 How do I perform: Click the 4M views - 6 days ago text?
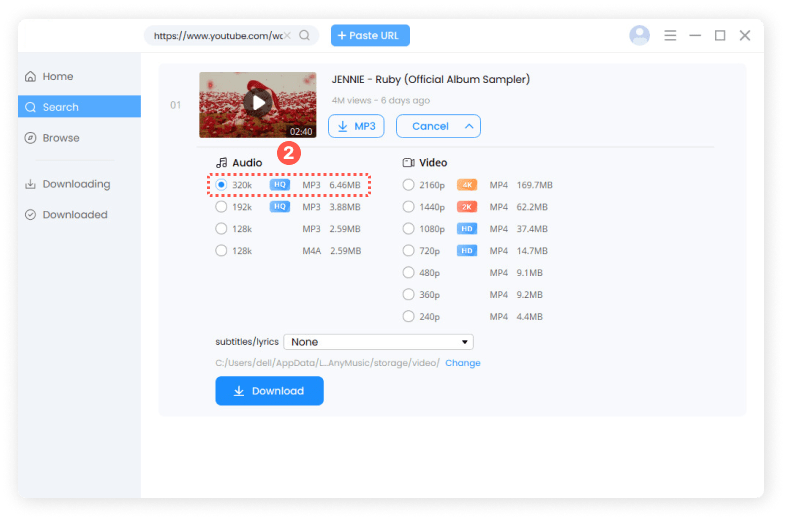[380, 100]
